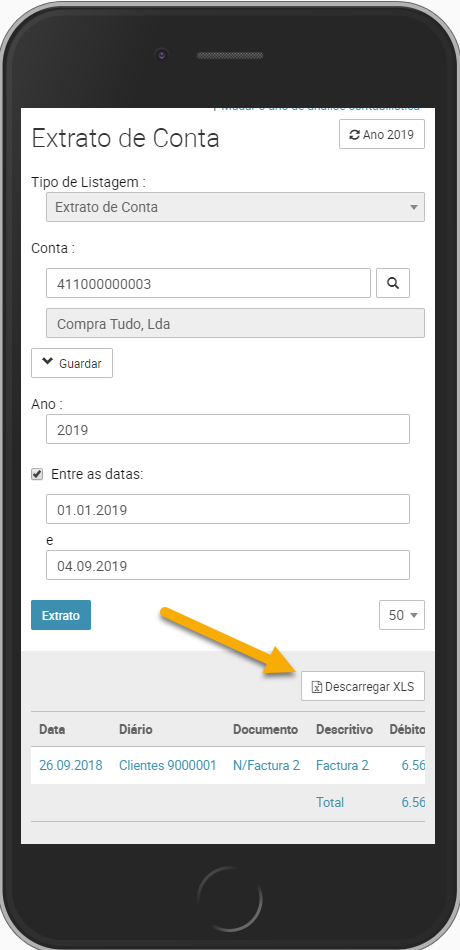The image size is (460, 950).
Task: Click the blue Extrato button
Action: (x=61, y=615)
